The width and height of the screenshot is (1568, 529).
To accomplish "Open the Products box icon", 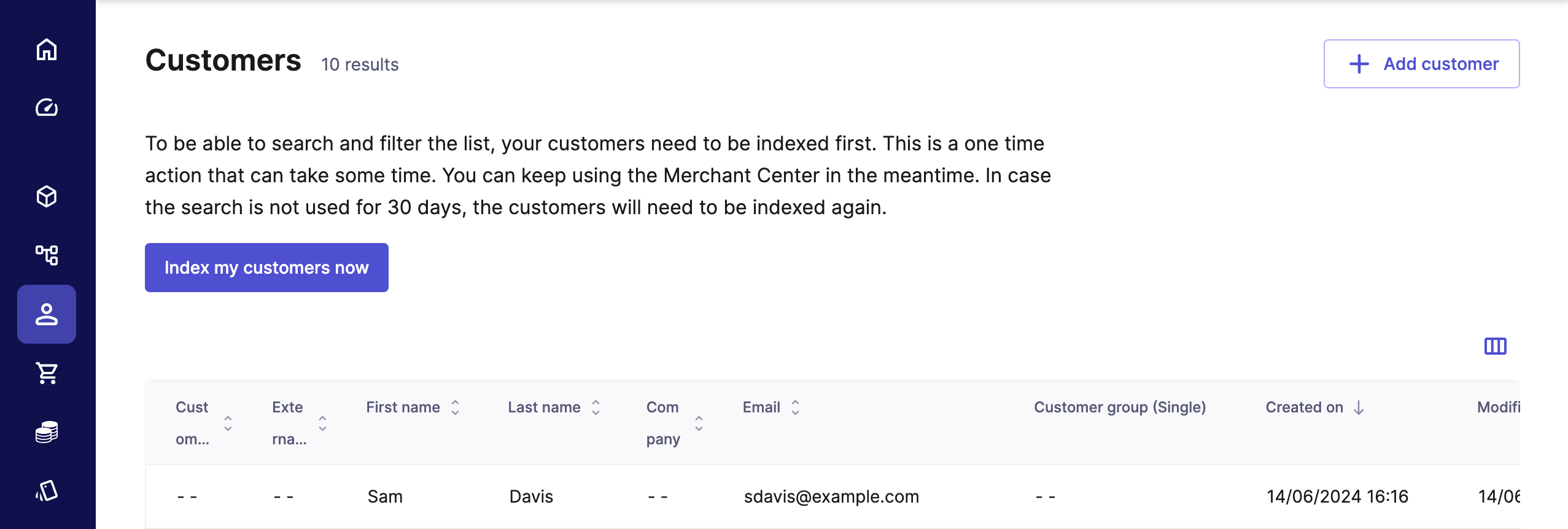I will 47,196.
